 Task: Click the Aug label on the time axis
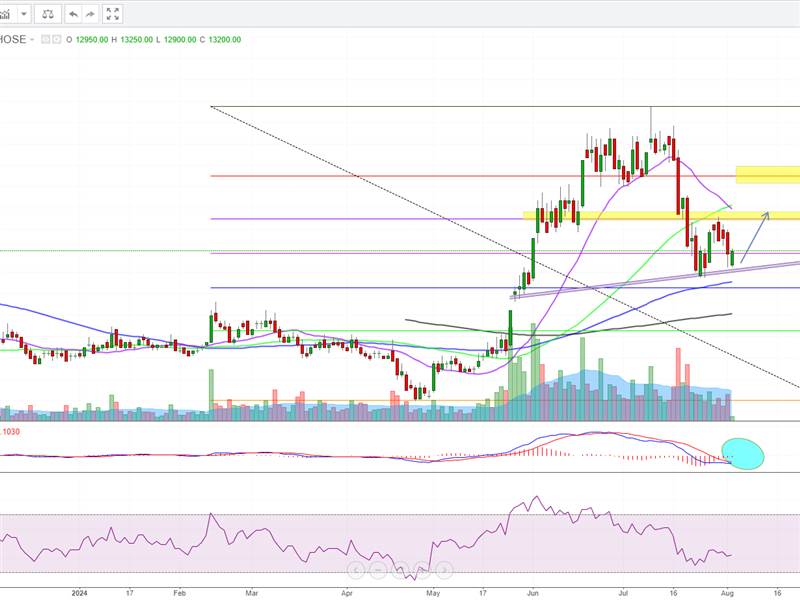728,591
